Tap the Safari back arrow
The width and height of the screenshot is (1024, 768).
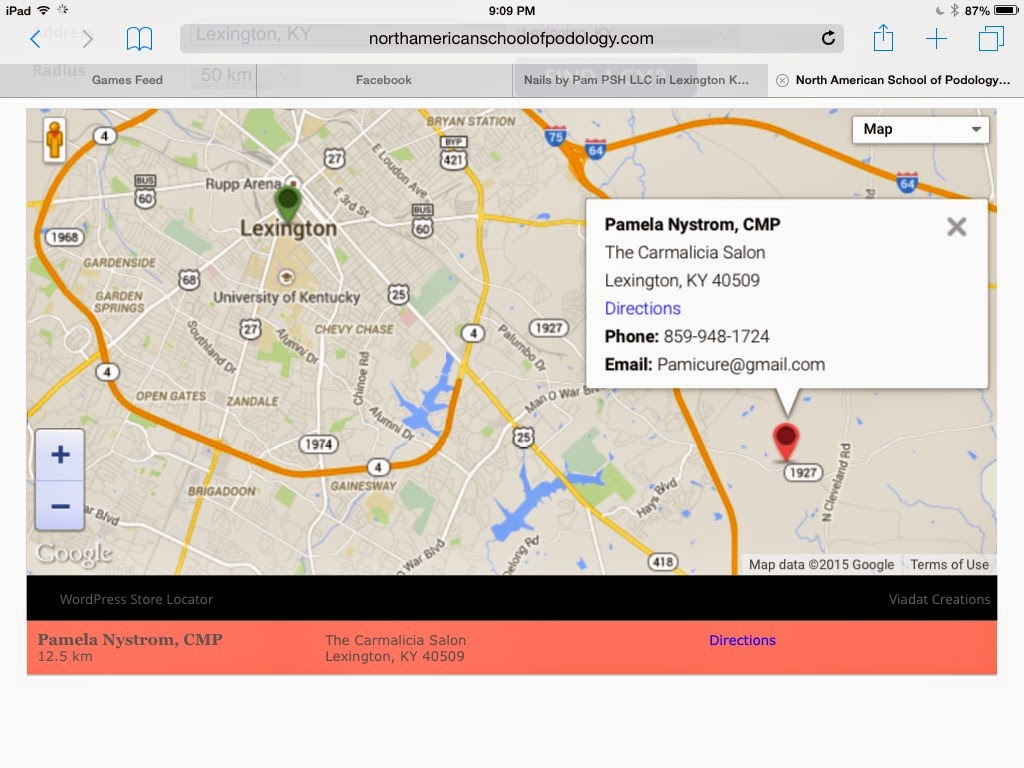click(x=36, y=39)
